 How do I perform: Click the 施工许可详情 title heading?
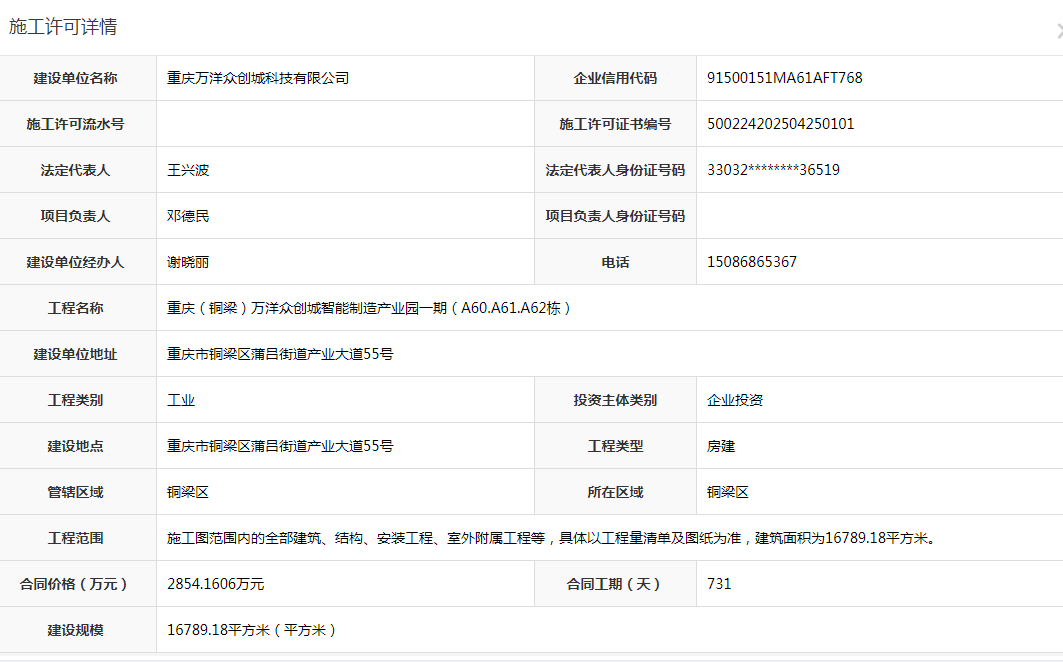(63, 27)
